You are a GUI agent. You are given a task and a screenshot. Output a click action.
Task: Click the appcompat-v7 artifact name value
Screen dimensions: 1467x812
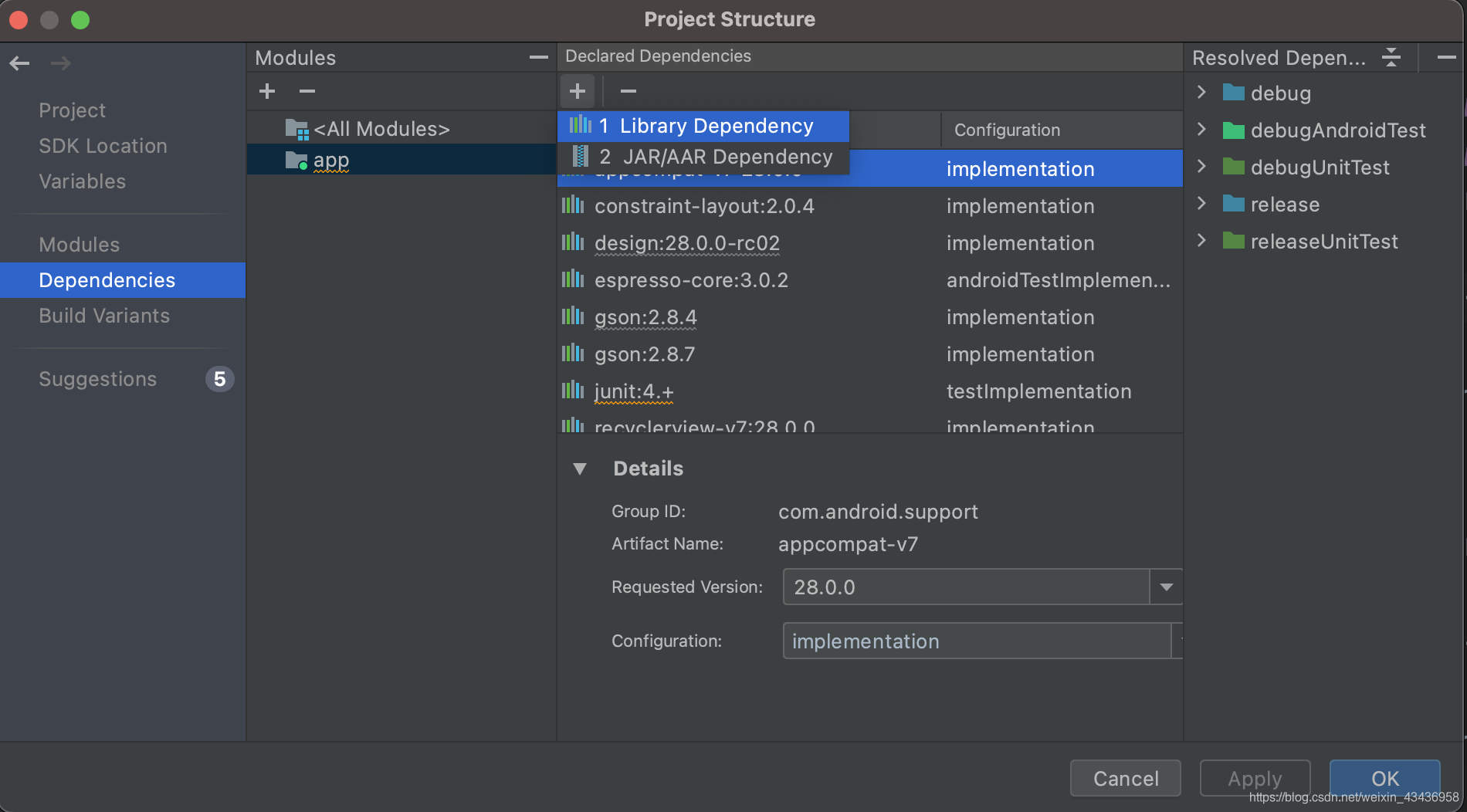coord(848,544)
